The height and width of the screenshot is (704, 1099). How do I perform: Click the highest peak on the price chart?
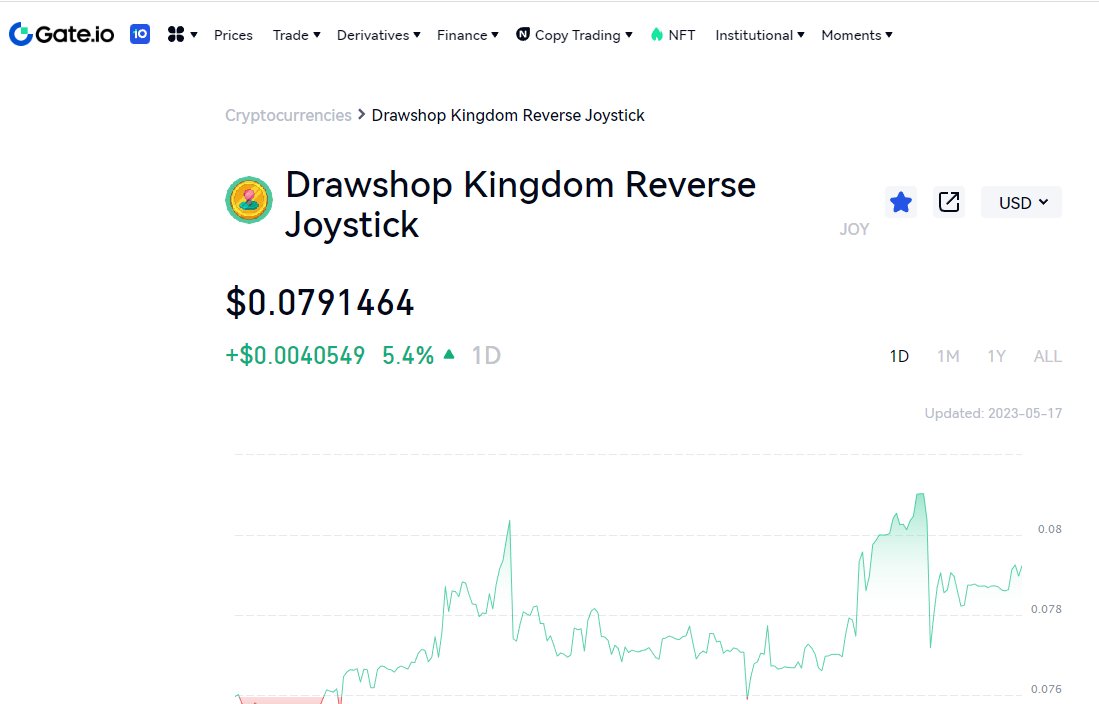(921, 495)
